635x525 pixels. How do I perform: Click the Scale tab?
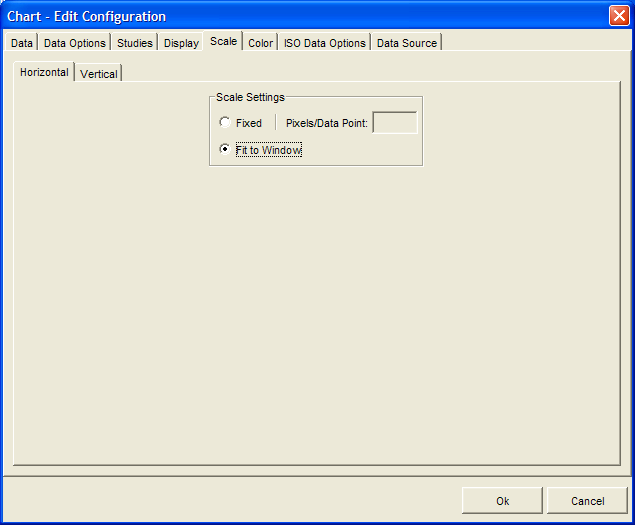pyautogui.click(x=223, y=41)
